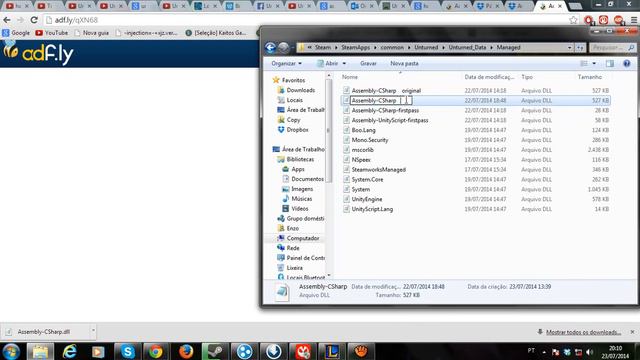Sort by Data de modificação column
This screenshot has height=360, width=640.
tap(489, 77)
